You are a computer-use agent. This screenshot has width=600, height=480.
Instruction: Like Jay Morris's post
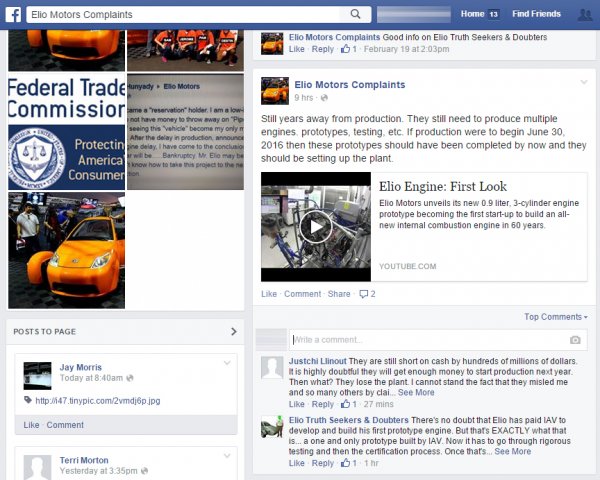31,425
